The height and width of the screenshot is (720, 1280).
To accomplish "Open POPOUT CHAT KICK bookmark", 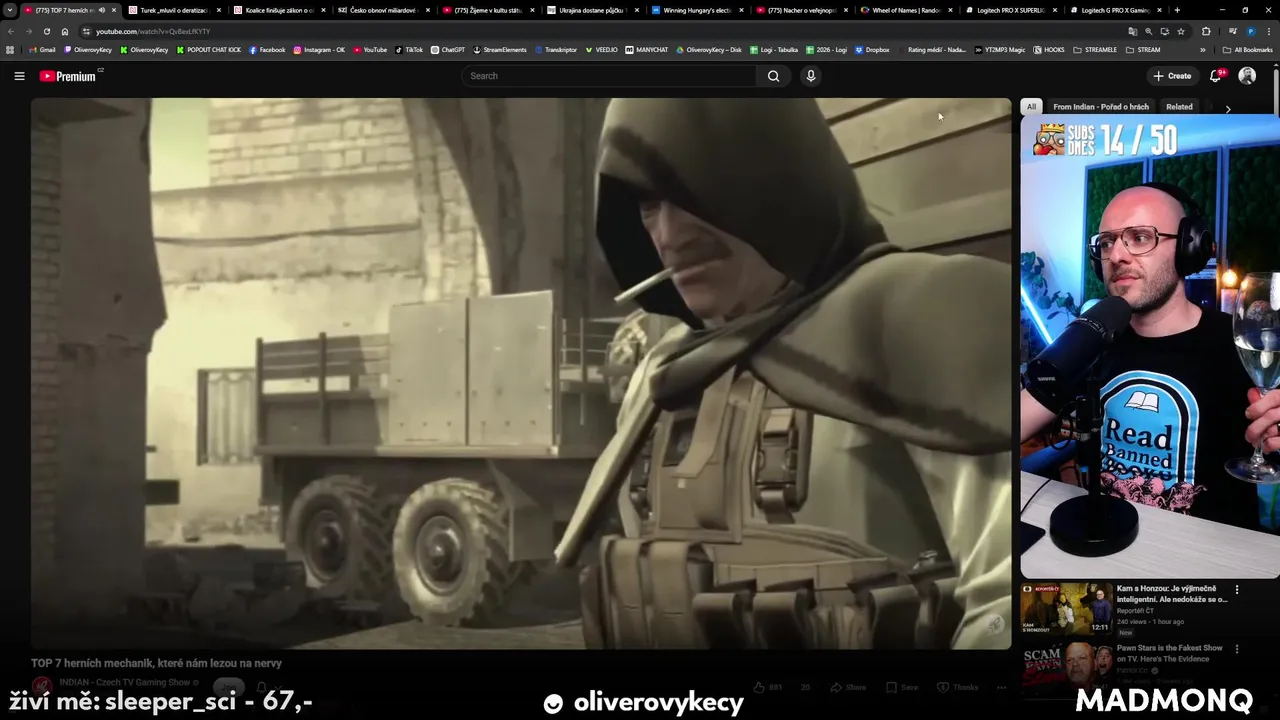I will 208,50.
